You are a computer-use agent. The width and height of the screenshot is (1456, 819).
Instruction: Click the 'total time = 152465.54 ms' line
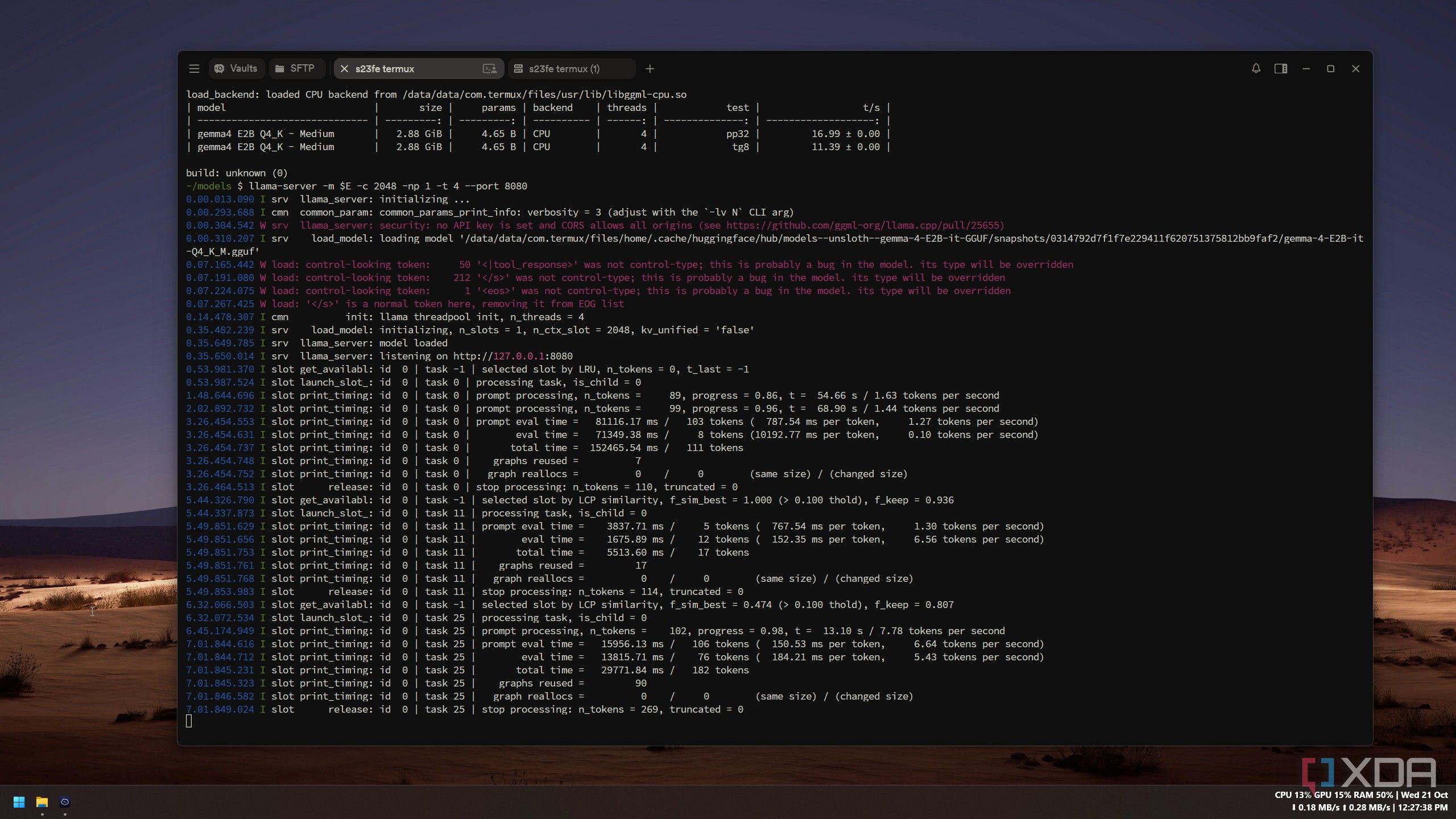coord(465,448)
